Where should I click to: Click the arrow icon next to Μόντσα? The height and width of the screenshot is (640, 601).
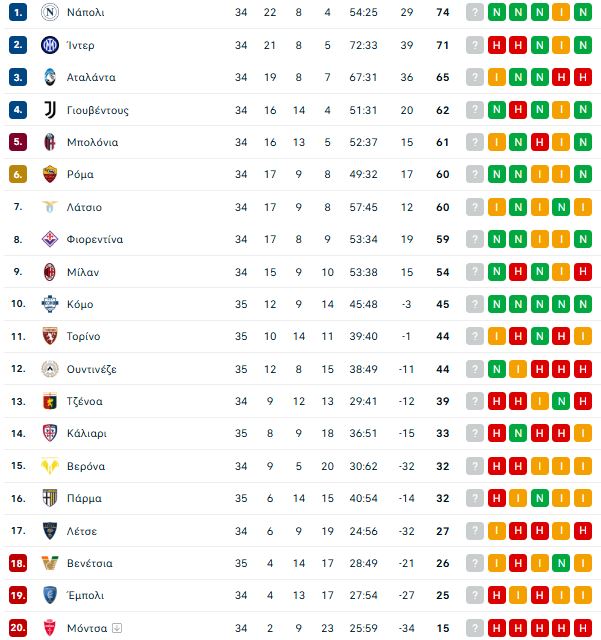(x=117, y=628)
